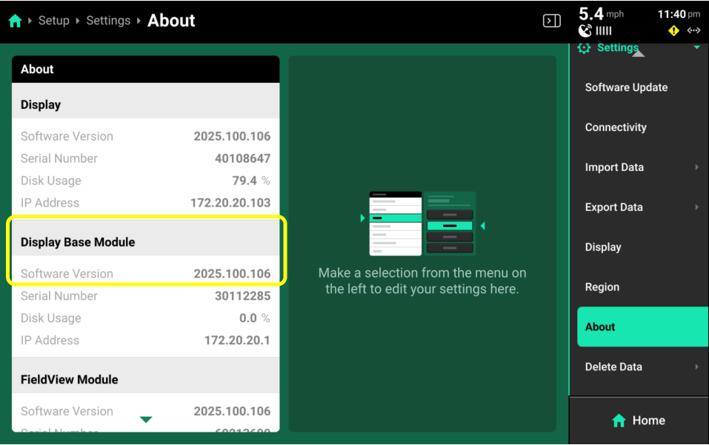This screenshot has width=709, height=445.
Task: Tap the double-arrow connection icon
Action: click(x=694, y=31)
